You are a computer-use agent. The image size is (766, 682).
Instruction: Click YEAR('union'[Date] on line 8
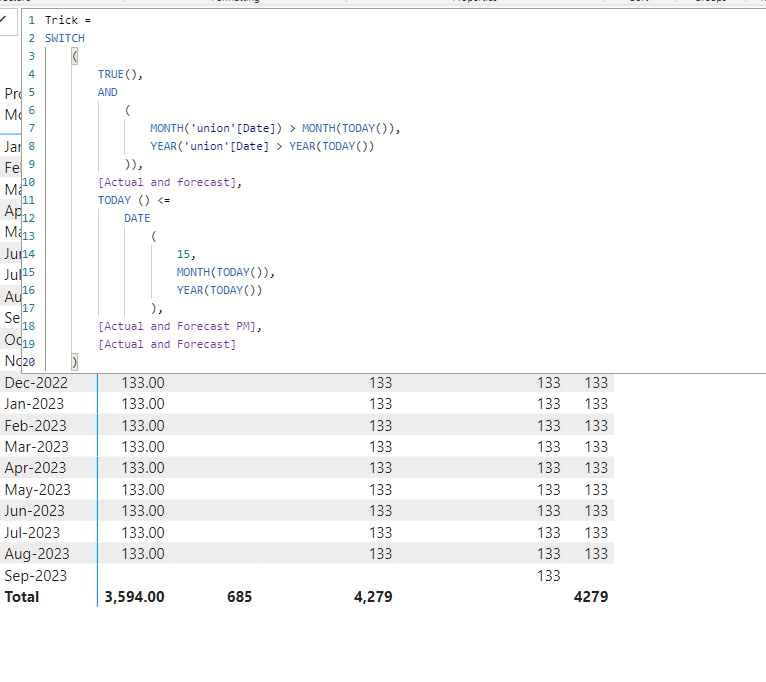click(209, 146)
